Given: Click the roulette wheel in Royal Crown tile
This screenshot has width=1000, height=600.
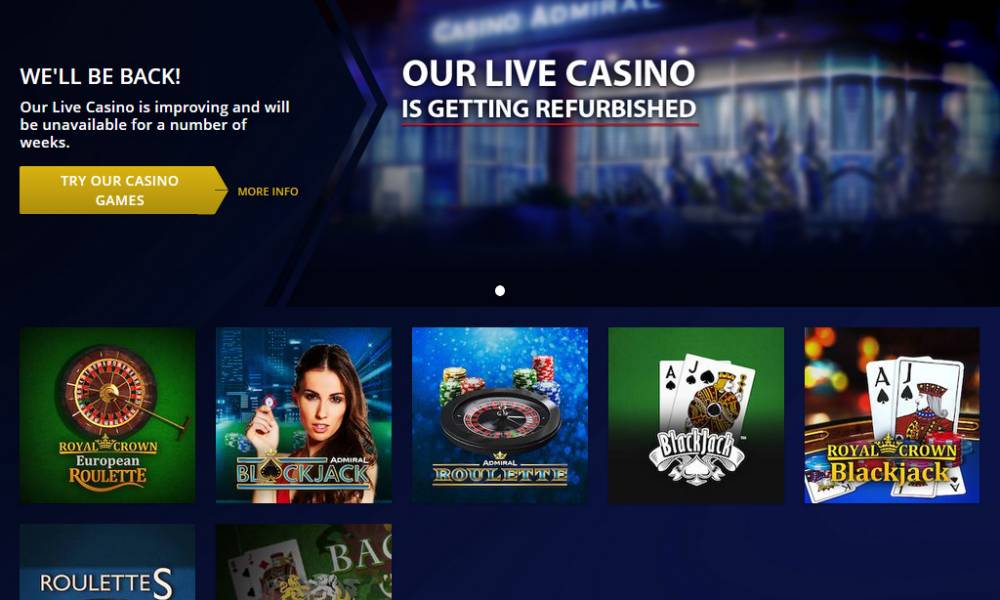Looking at the screenshot, I should pyautogui.click(x=107, y=390).
